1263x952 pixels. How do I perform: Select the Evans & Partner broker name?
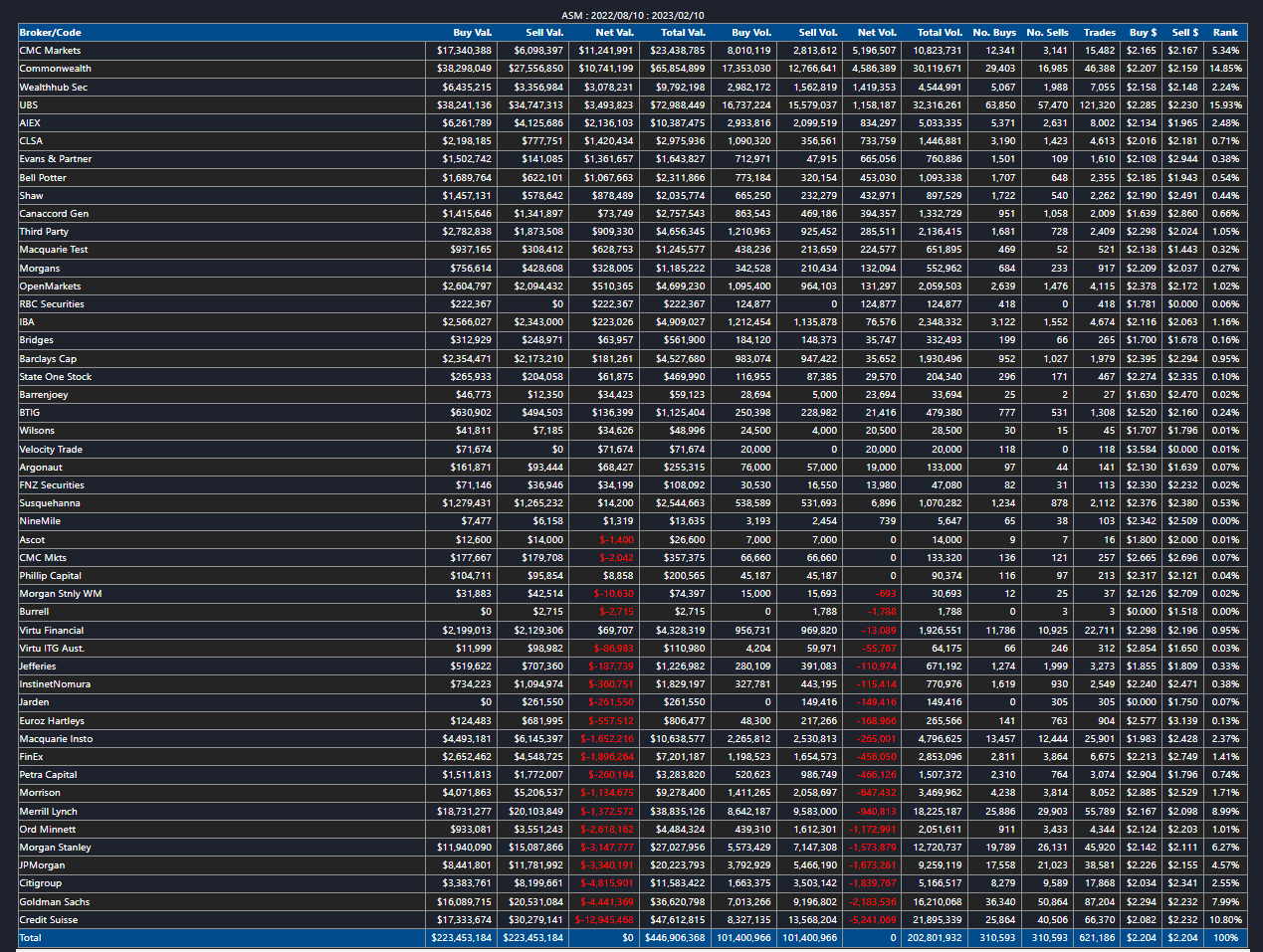pos(56,159)
